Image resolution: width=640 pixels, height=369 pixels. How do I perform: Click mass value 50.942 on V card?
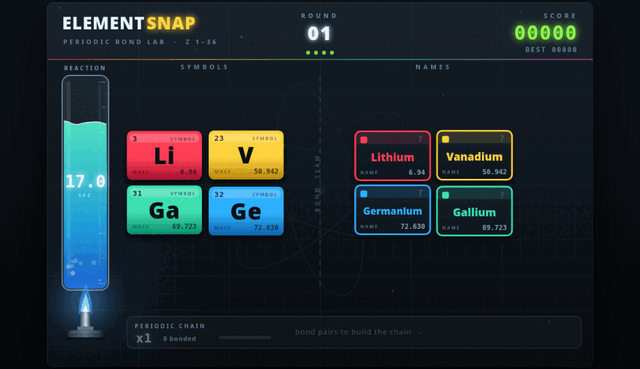(266, 171)
